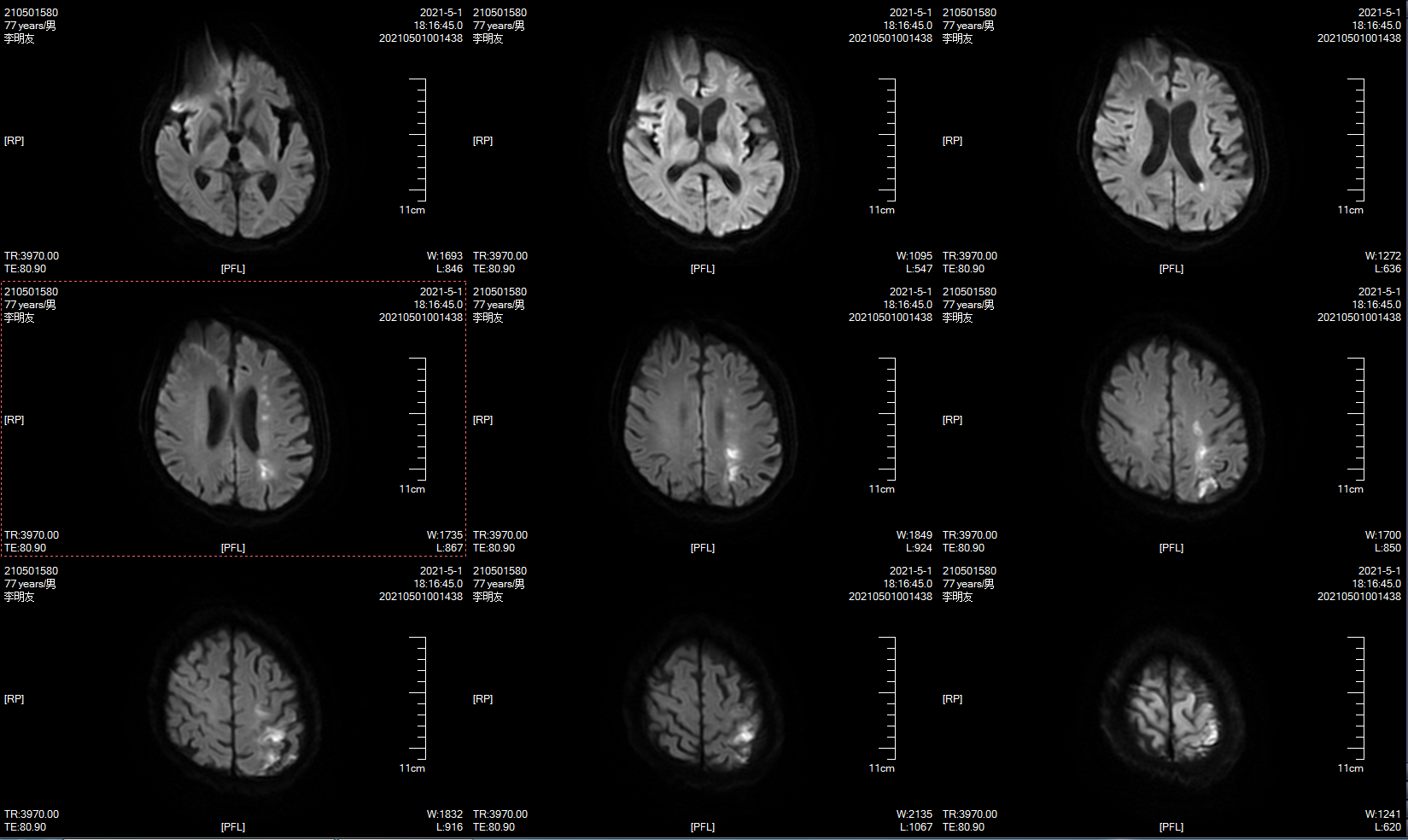Screen dimensions: 1408x840
Task: Click the window width value W:1241
Action: 1382,814
